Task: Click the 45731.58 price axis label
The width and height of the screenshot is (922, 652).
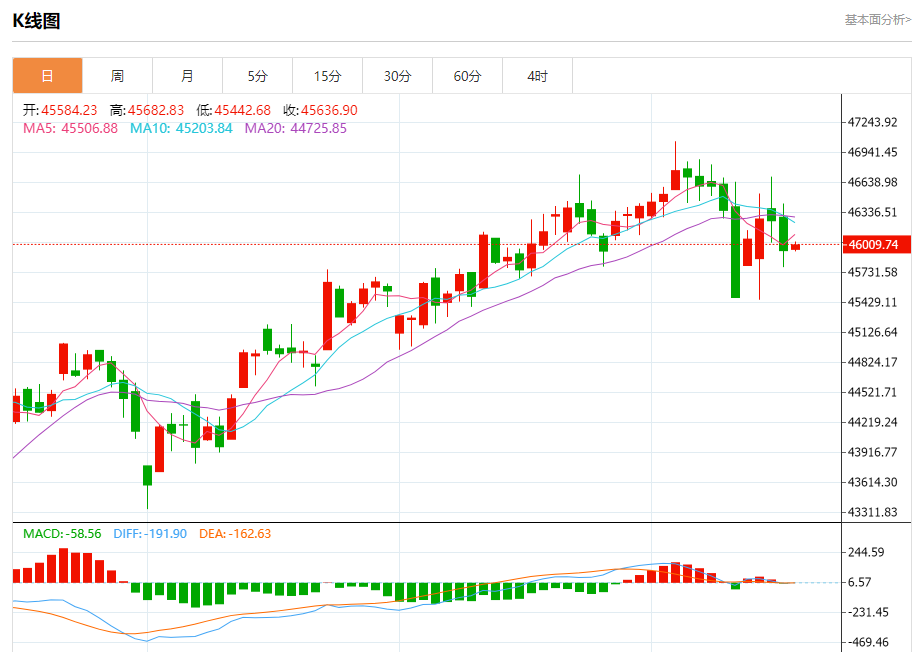Action: pyautogui.click(x=873, y=272)
